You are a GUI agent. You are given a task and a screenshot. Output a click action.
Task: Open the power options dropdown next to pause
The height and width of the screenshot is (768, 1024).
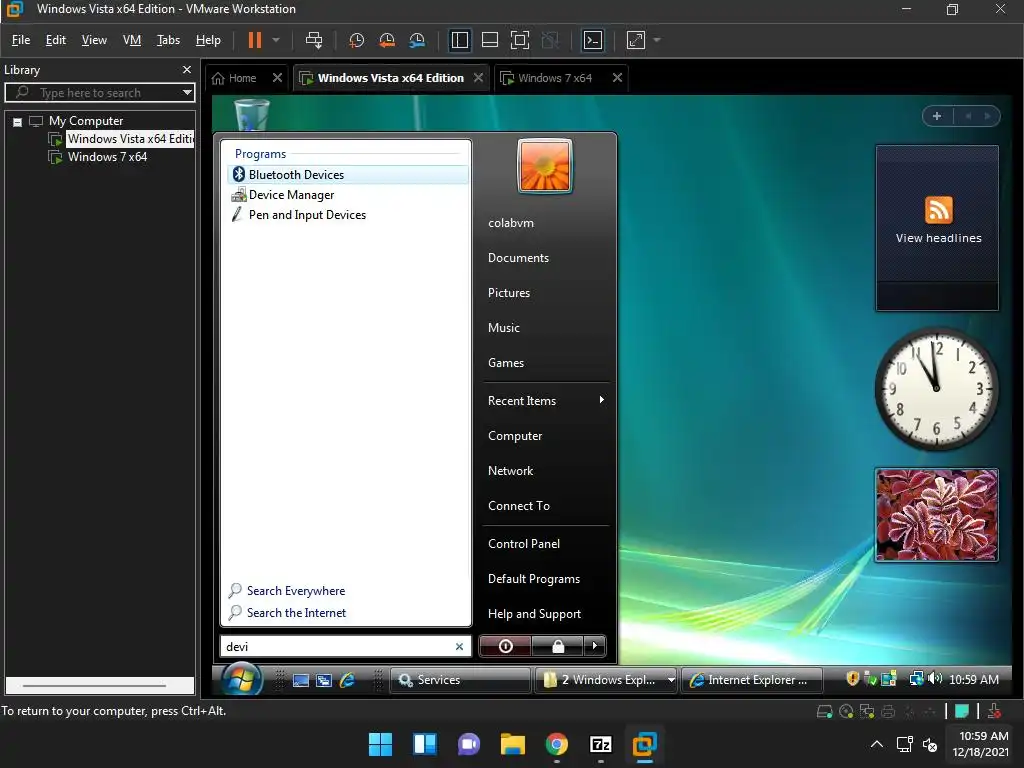click(x=276, y=40)
